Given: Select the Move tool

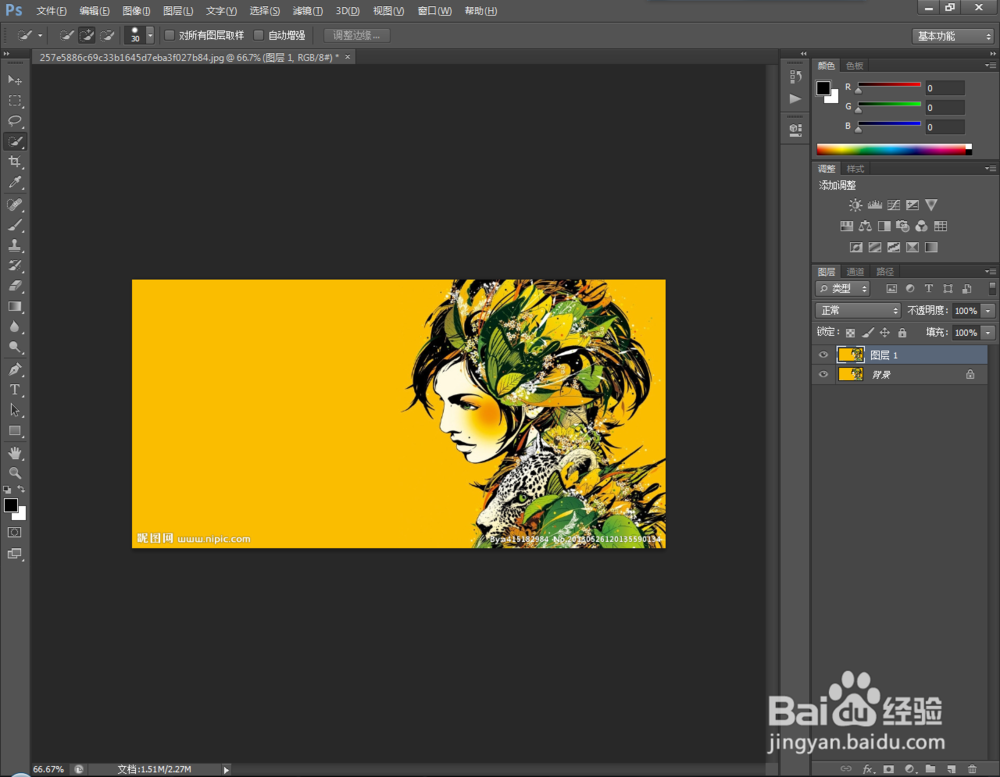Looking at the screenshot, I should click(15, 80).
